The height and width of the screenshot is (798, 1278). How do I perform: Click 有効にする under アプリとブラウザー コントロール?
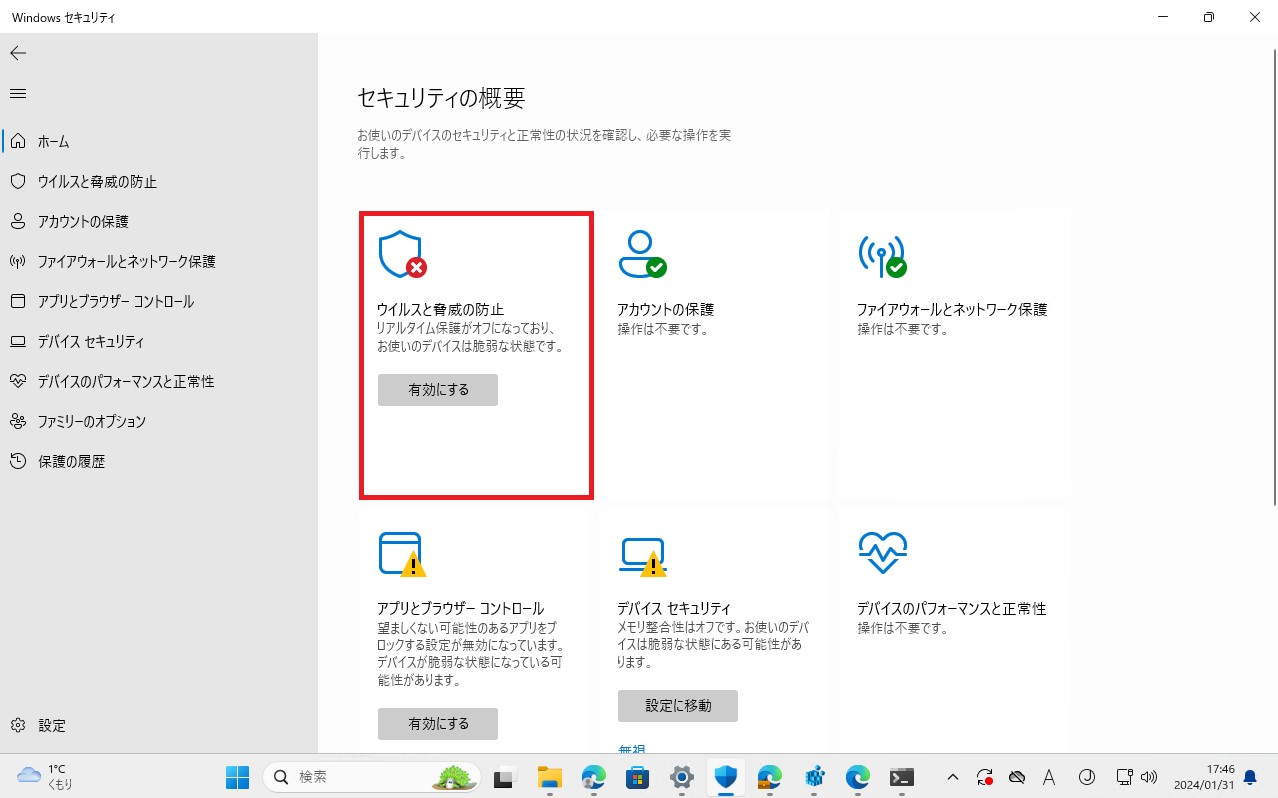click(x=438, y=723)
